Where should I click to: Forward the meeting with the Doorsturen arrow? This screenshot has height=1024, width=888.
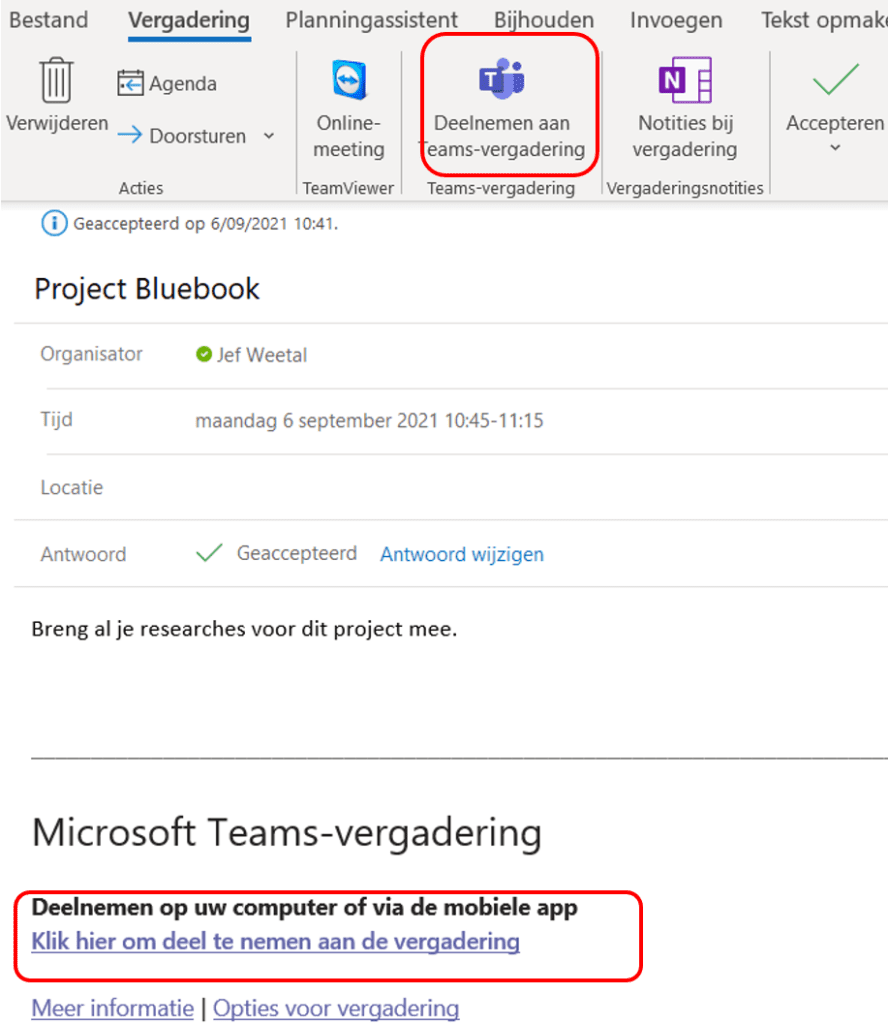182,136
